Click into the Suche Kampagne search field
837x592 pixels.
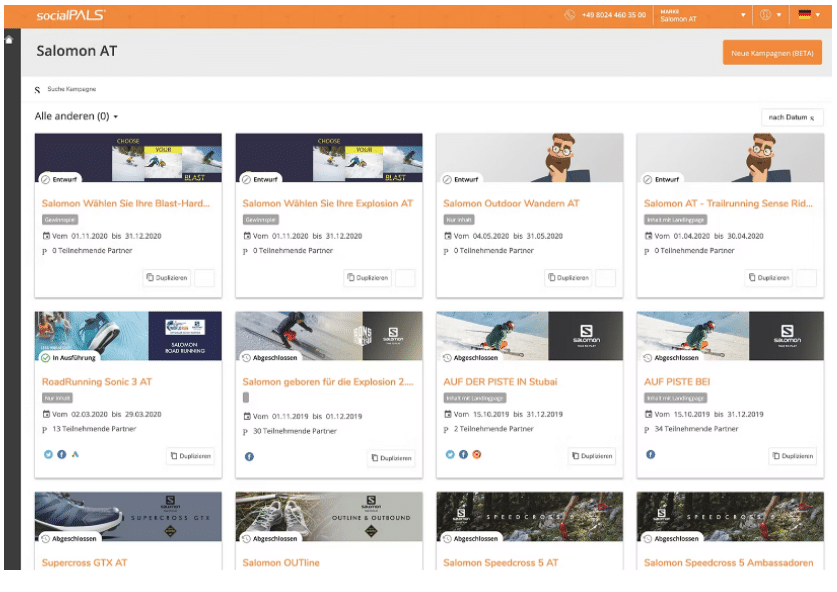click(x=120, y=90)
